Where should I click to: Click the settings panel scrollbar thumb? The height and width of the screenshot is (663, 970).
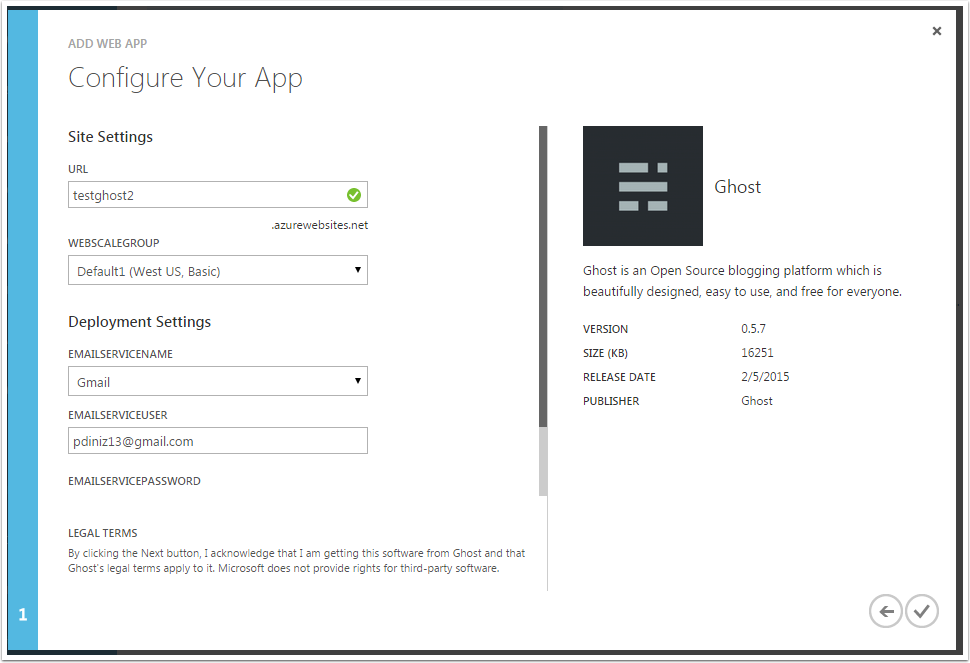click(543, 276)
